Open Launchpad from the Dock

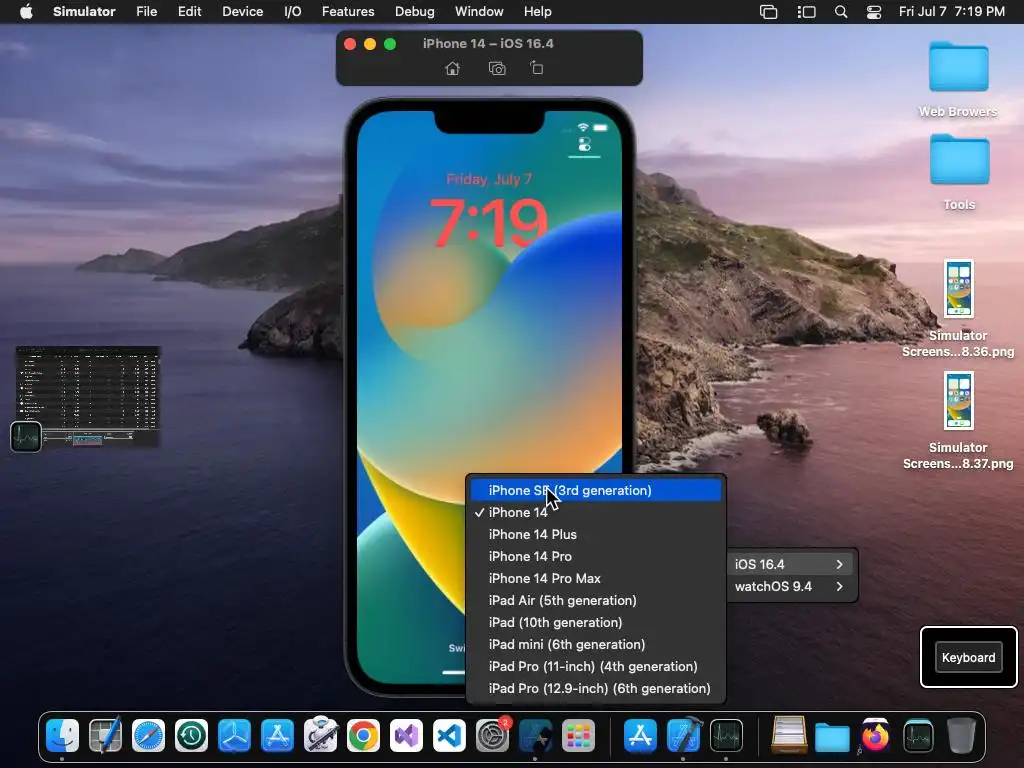[579, 737]
